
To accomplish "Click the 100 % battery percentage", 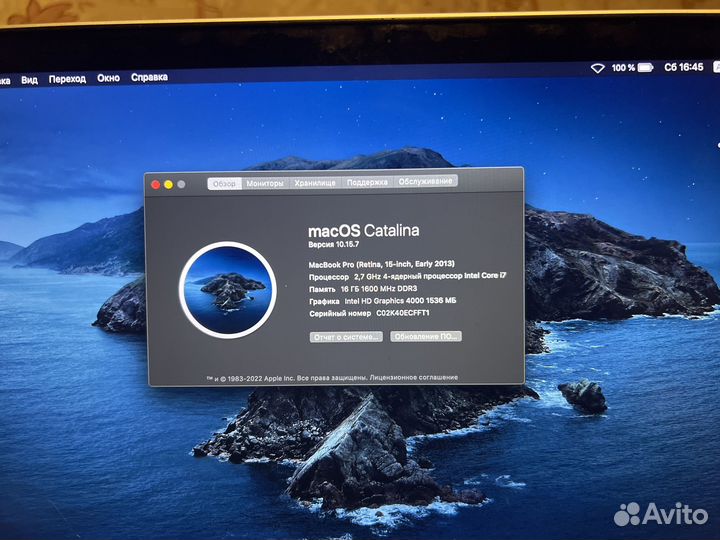I will (x=623, y=68).
